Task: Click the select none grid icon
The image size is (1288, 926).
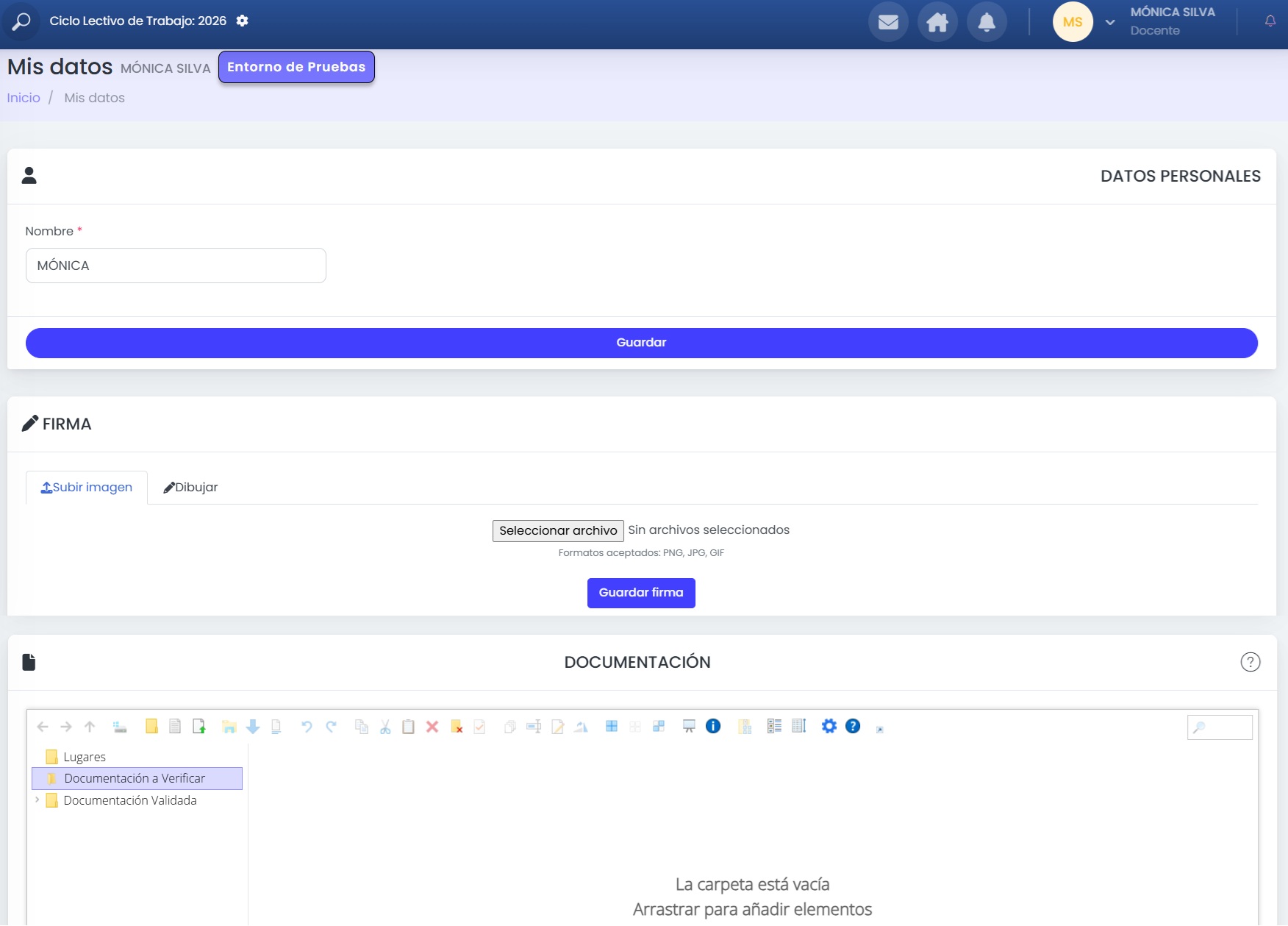Action: 635,727
